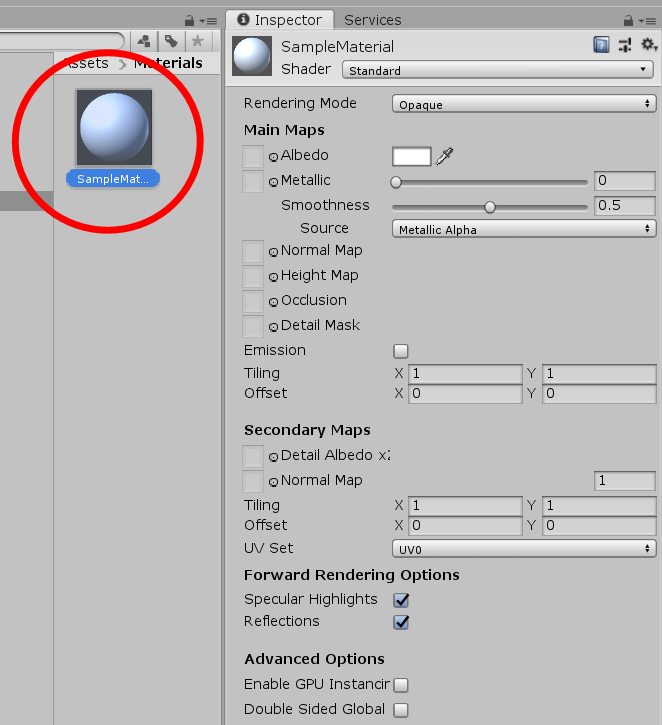Click the Smoothness value field 0.5
Image resolution: width=662 pixels, height=725 pixels.
[625, 205]
